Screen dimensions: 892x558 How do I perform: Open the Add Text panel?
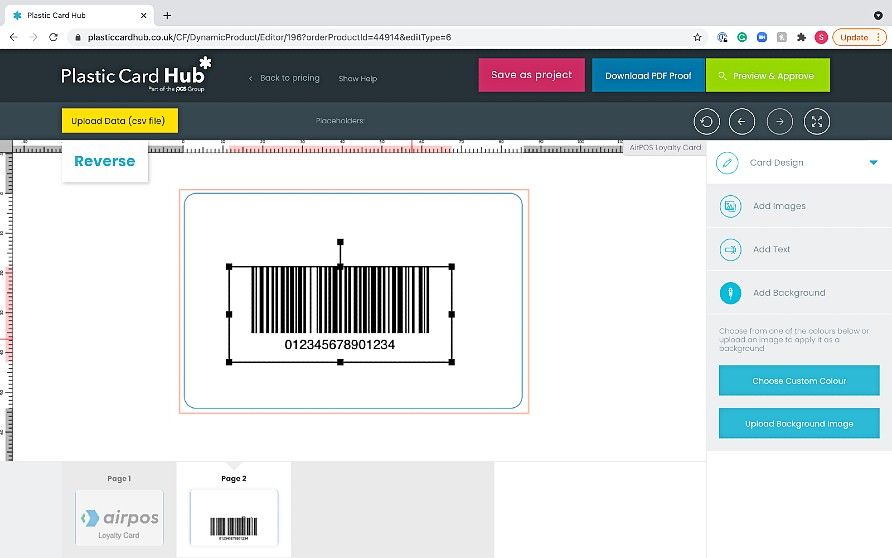point(799,249)
